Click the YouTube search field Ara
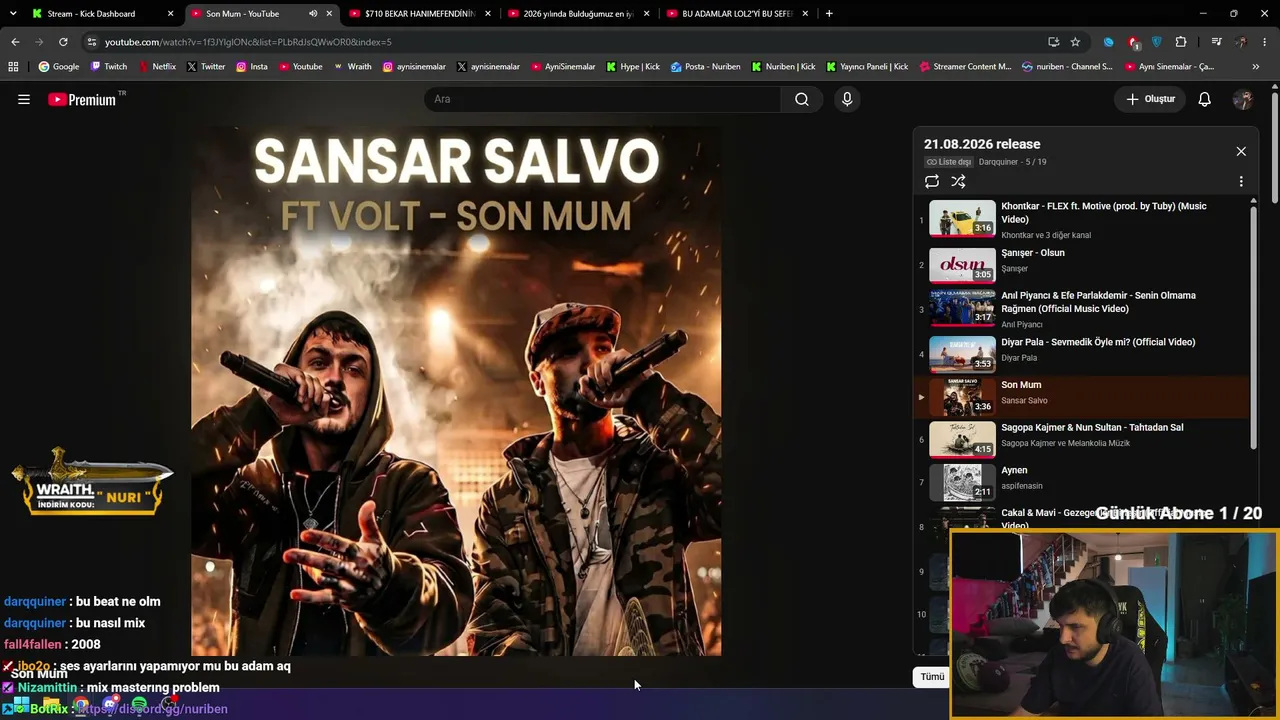The width and height of the screenshot is (1280, 720). pyautogui.click(x=603, y=99)
